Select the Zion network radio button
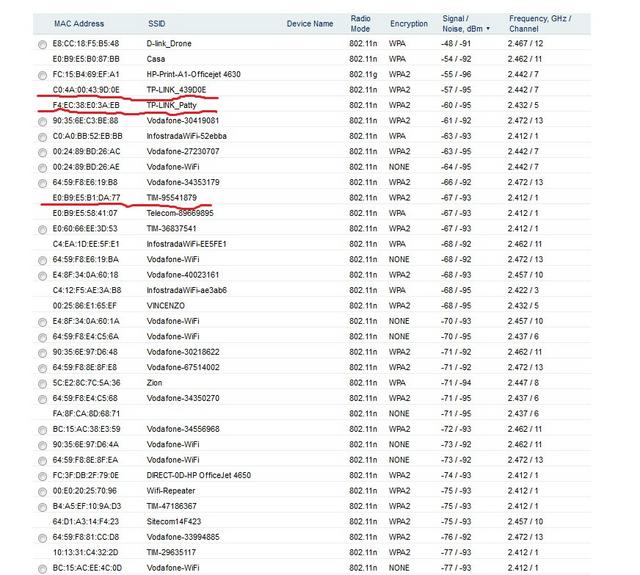This screenshot has height=575, width=640. (42, 384)
